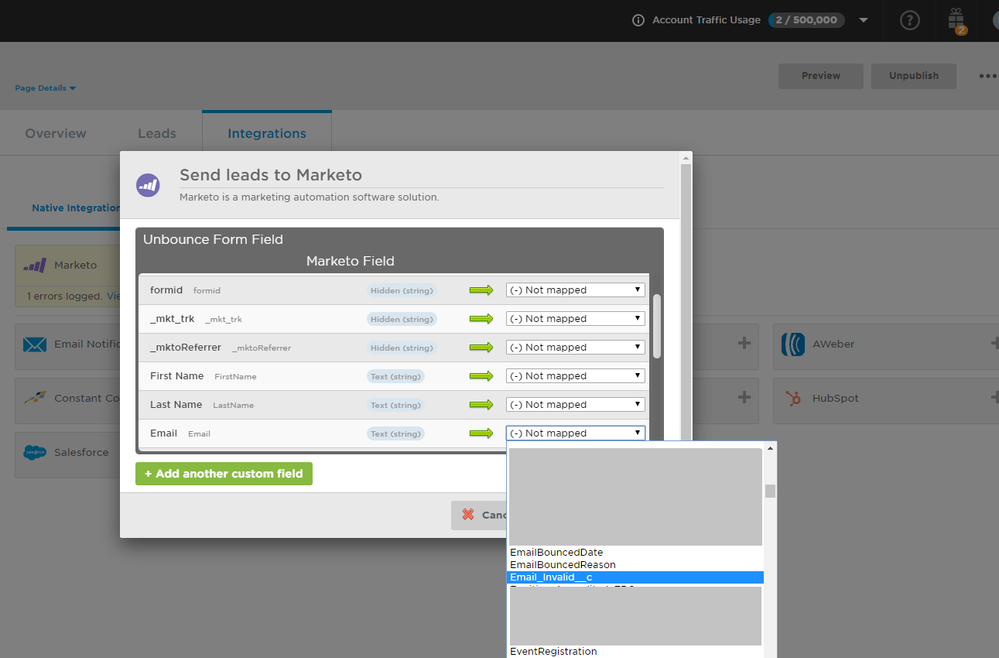Switch to the Overview tab

click(56, 133)
